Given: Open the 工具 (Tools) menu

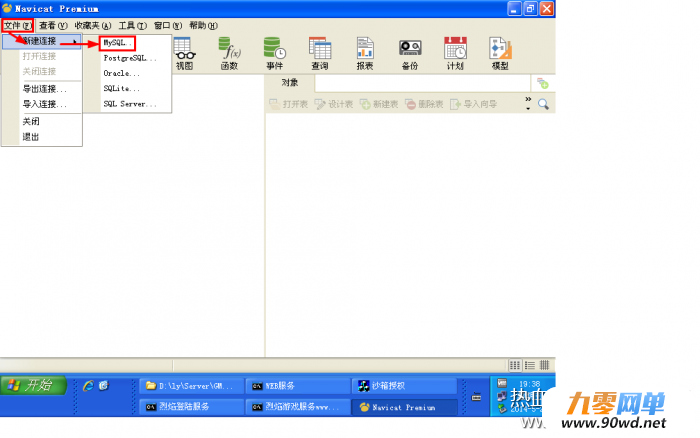Looking at the screenshot, I should tap(133, 25).
